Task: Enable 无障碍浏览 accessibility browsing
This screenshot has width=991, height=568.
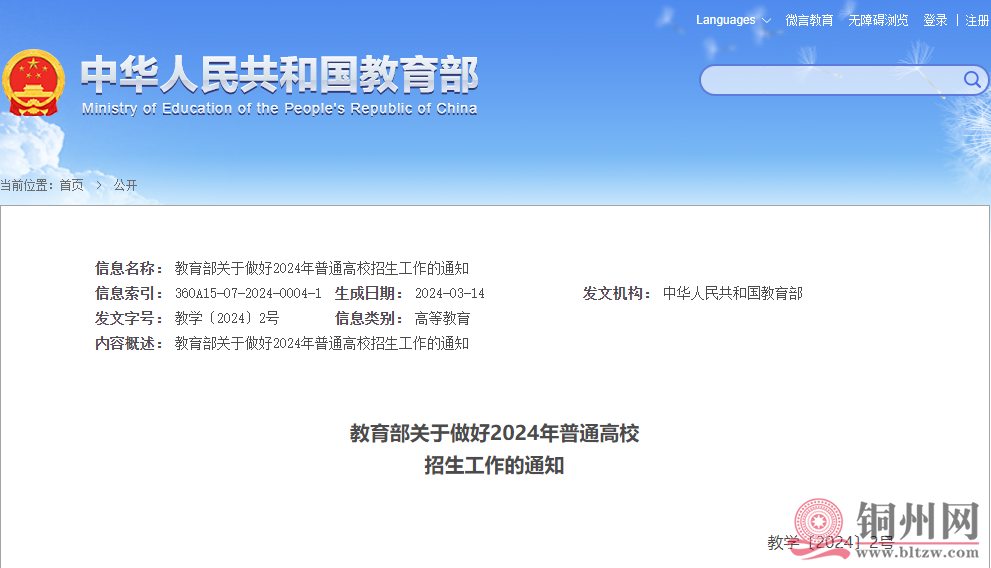Action: click(878, 20)
